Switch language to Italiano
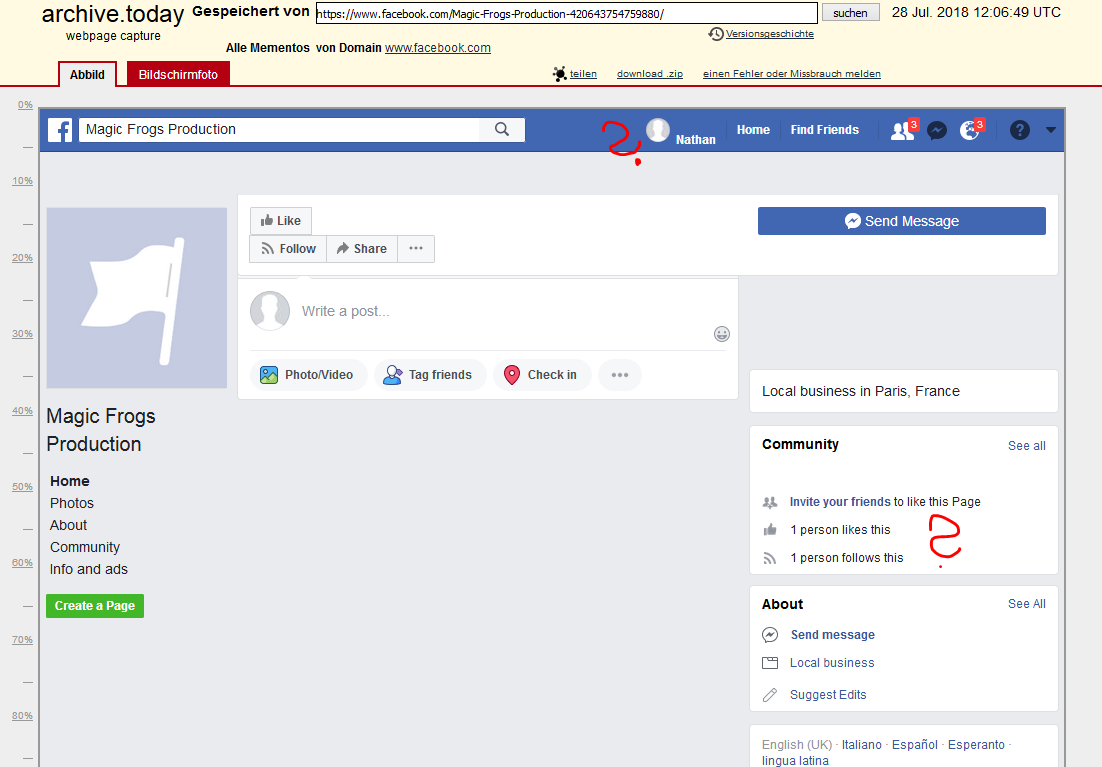The image size is (1102, 767). coord(862,745)
